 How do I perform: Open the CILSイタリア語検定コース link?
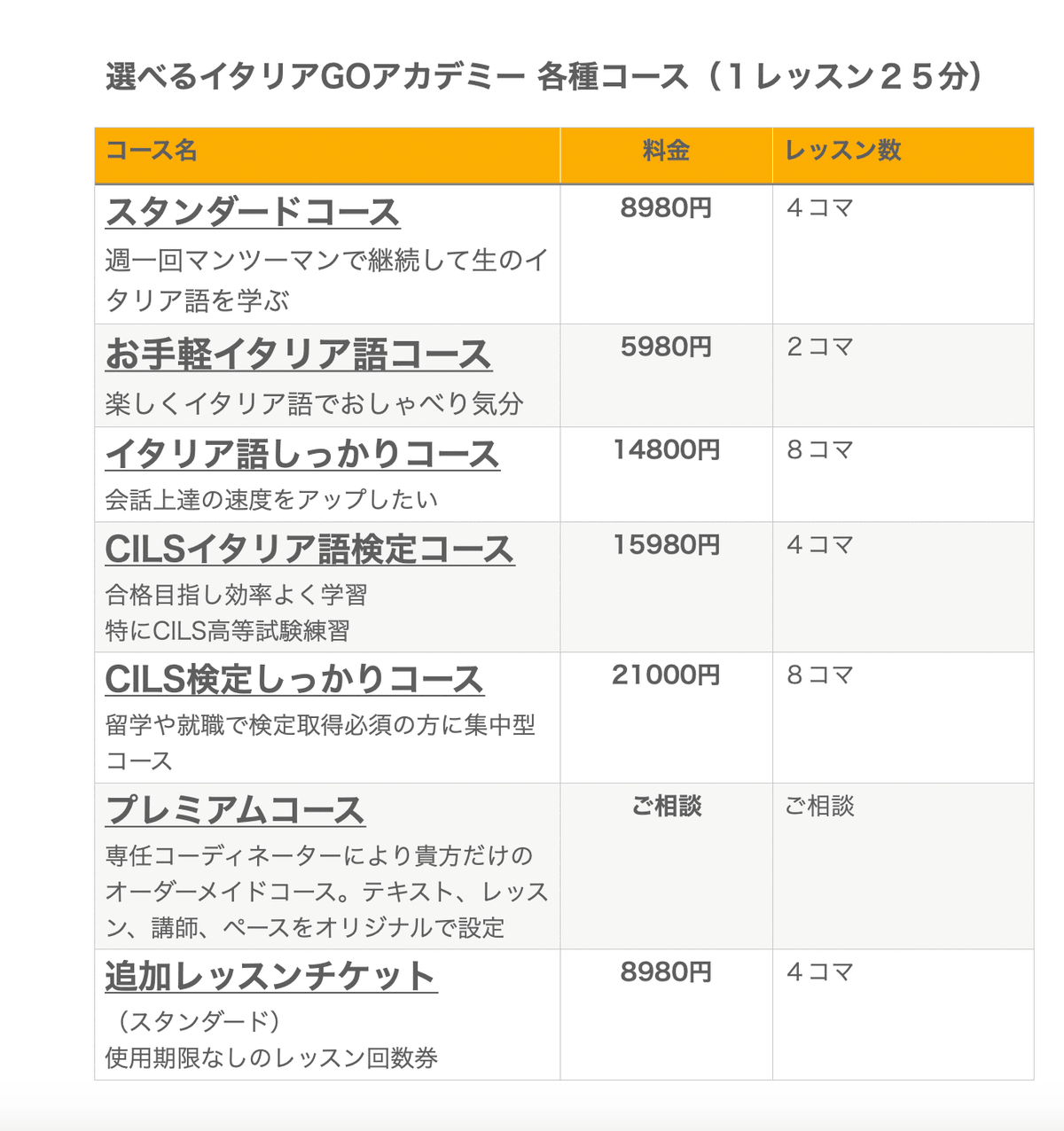[x=309, y=550]
